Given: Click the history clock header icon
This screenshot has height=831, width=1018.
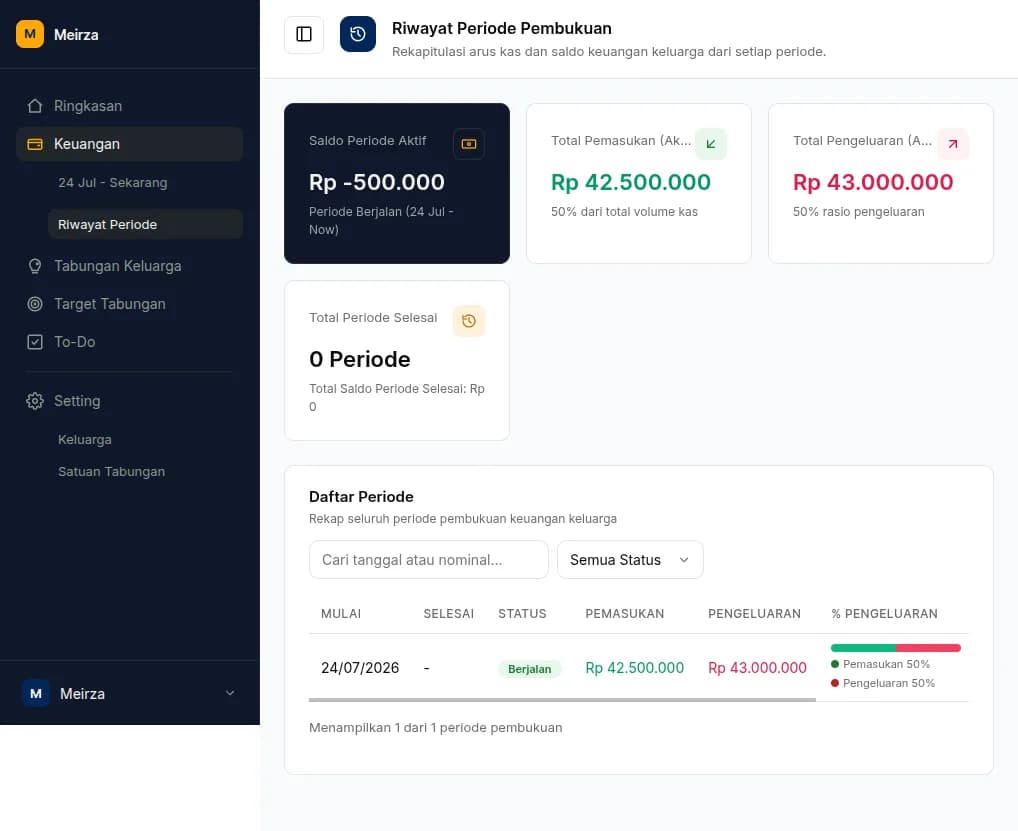Looking at the screenshot, I should coord(358,34).
